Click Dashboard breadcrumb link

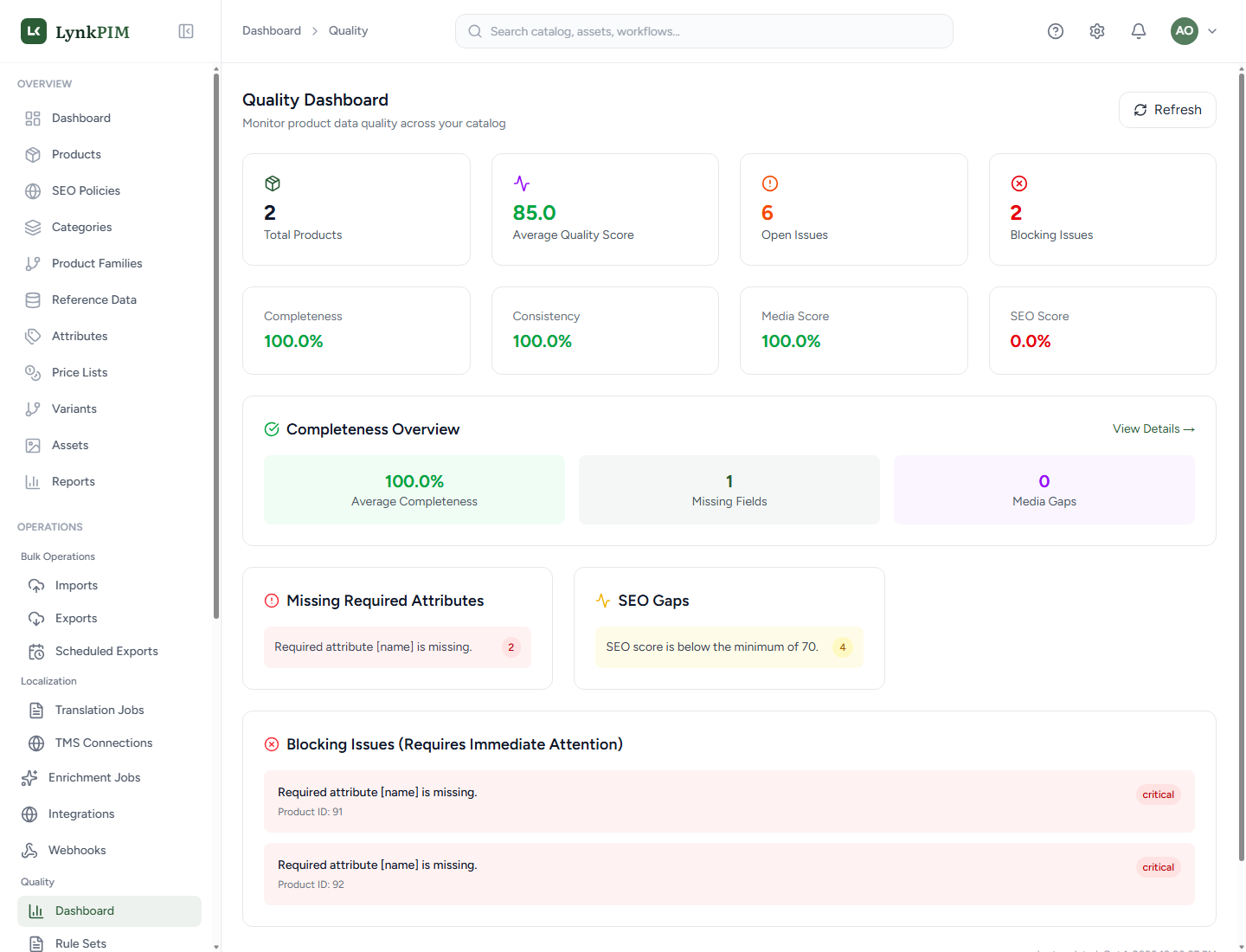272,30
